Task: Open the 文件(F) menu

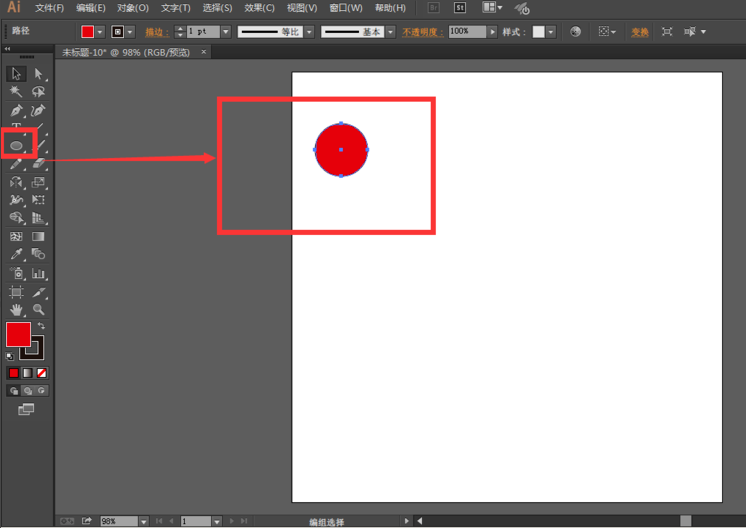Action: (49, 8)
